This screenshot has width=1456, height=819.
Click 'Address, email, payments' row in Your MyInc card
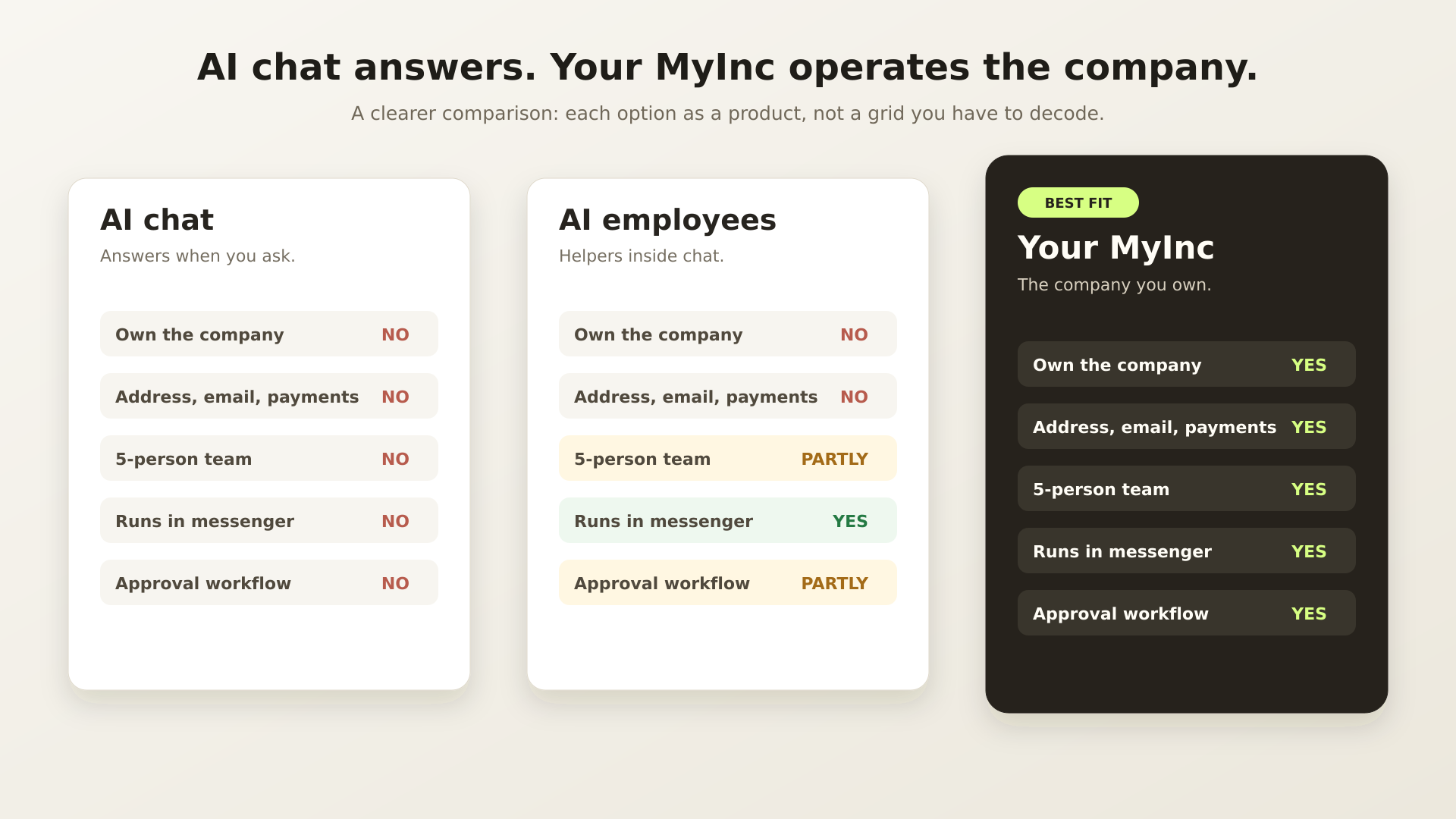[1187, 426]
